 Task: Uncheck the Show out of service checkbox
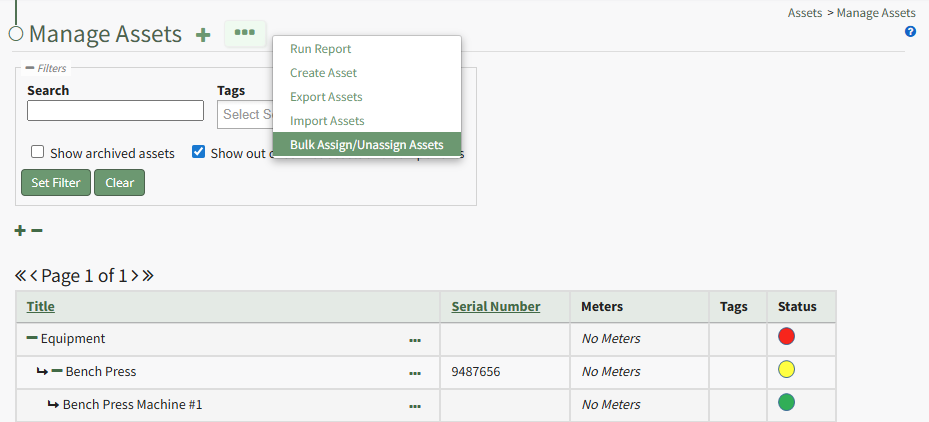click(198, 152)
